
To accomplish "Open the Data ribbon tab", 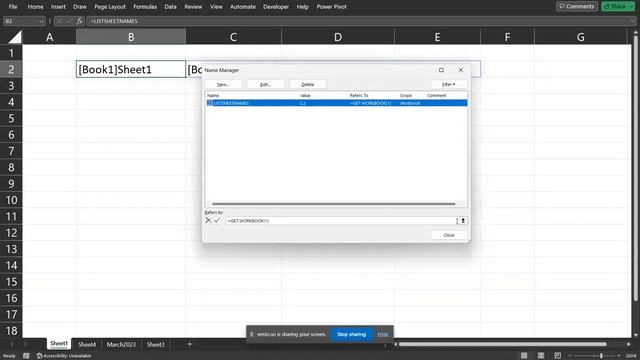I will click(170, 7).
